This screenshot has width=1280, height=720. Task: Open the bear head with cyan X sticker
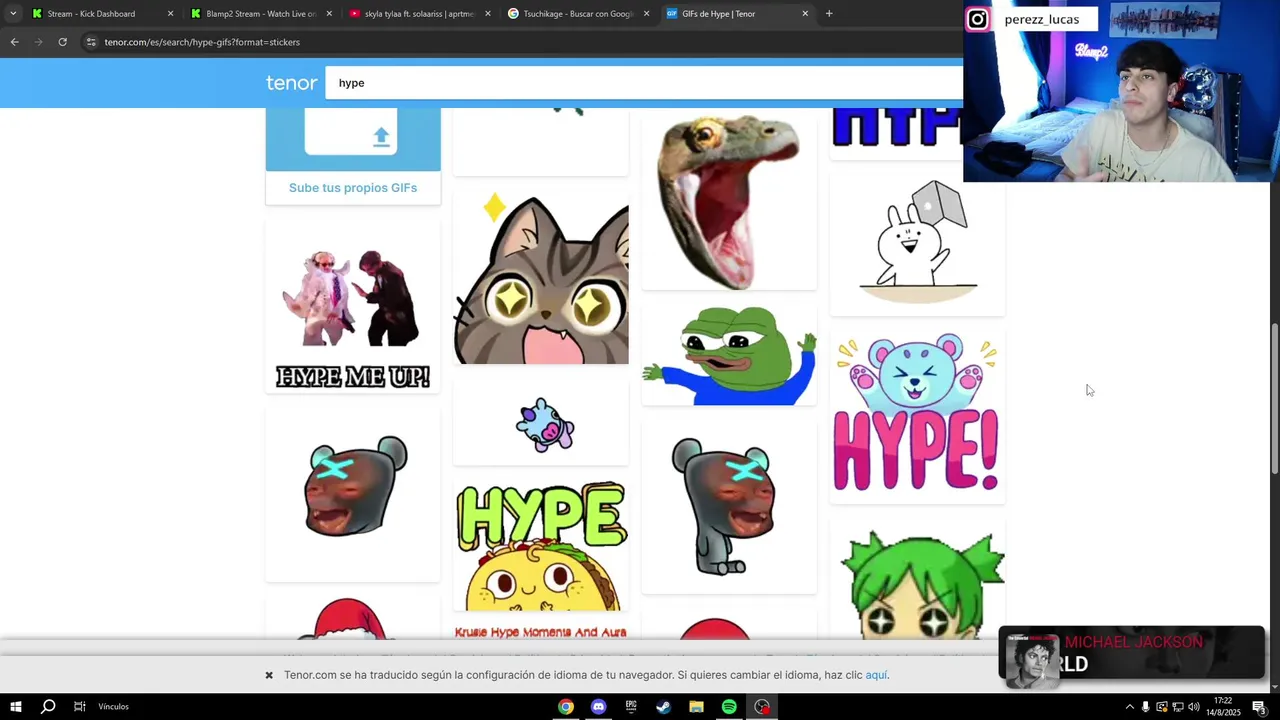pyautogui.click(x=353, y=494)
